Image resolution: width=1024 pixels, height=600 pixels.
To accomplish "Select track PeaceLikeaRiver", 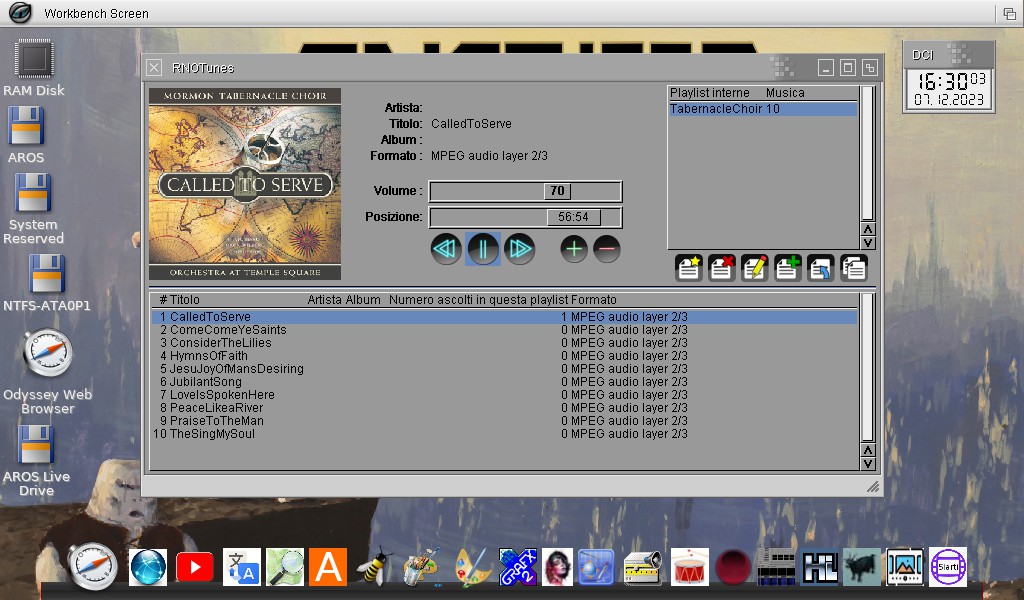I will pos(216,408).
